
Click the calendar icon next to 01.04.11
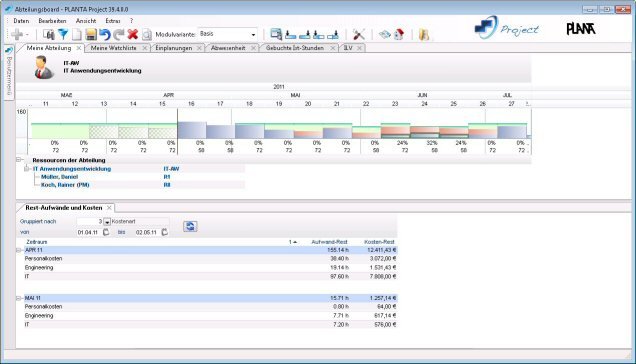point(106,232)
